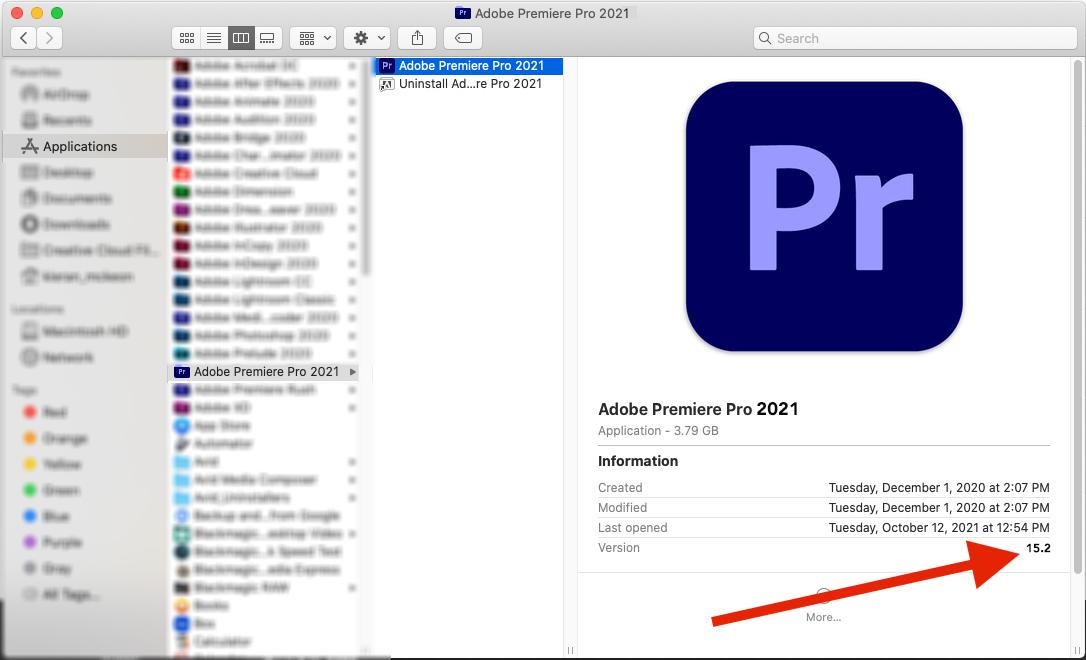Switch to icon view in Finder toolbar

coord(186,38)
